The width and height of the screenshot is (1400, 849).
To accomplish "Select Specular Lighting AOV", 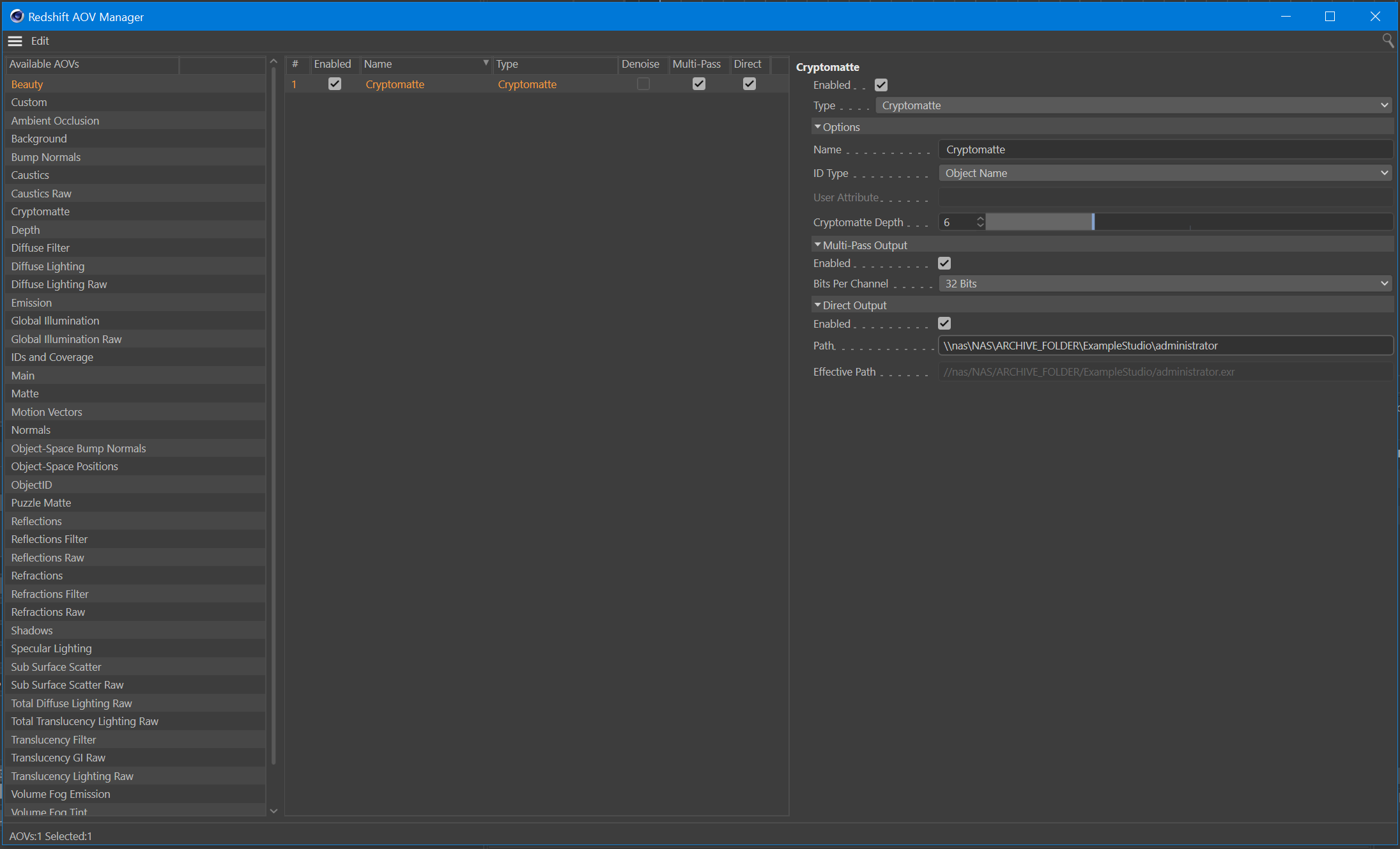I will point(135,648).
